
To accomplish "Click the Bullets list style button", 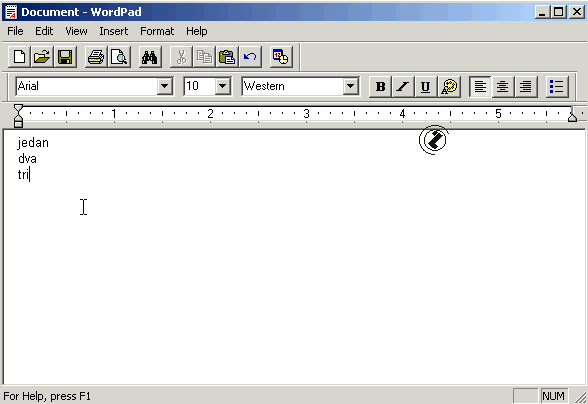I will pyautogui.click(x=557, y=87).
